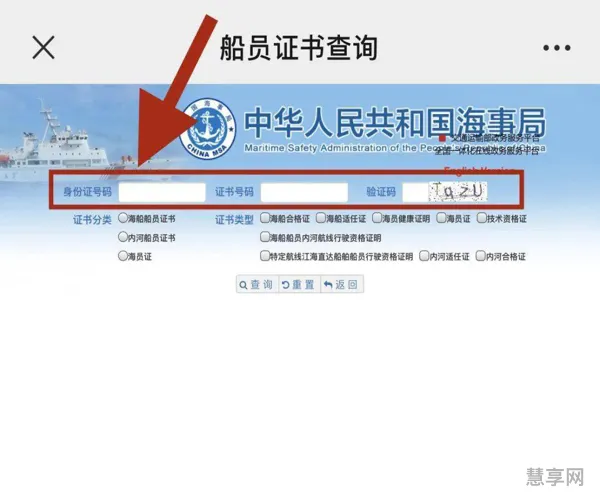Close the 船员证书查询 page with X

pyautogui.click(x=43, y=47)
